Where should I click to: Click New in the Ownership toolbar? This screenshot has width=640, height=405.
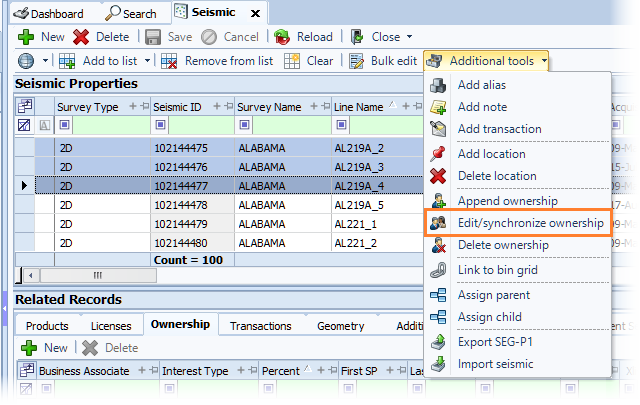coord(44,348)
